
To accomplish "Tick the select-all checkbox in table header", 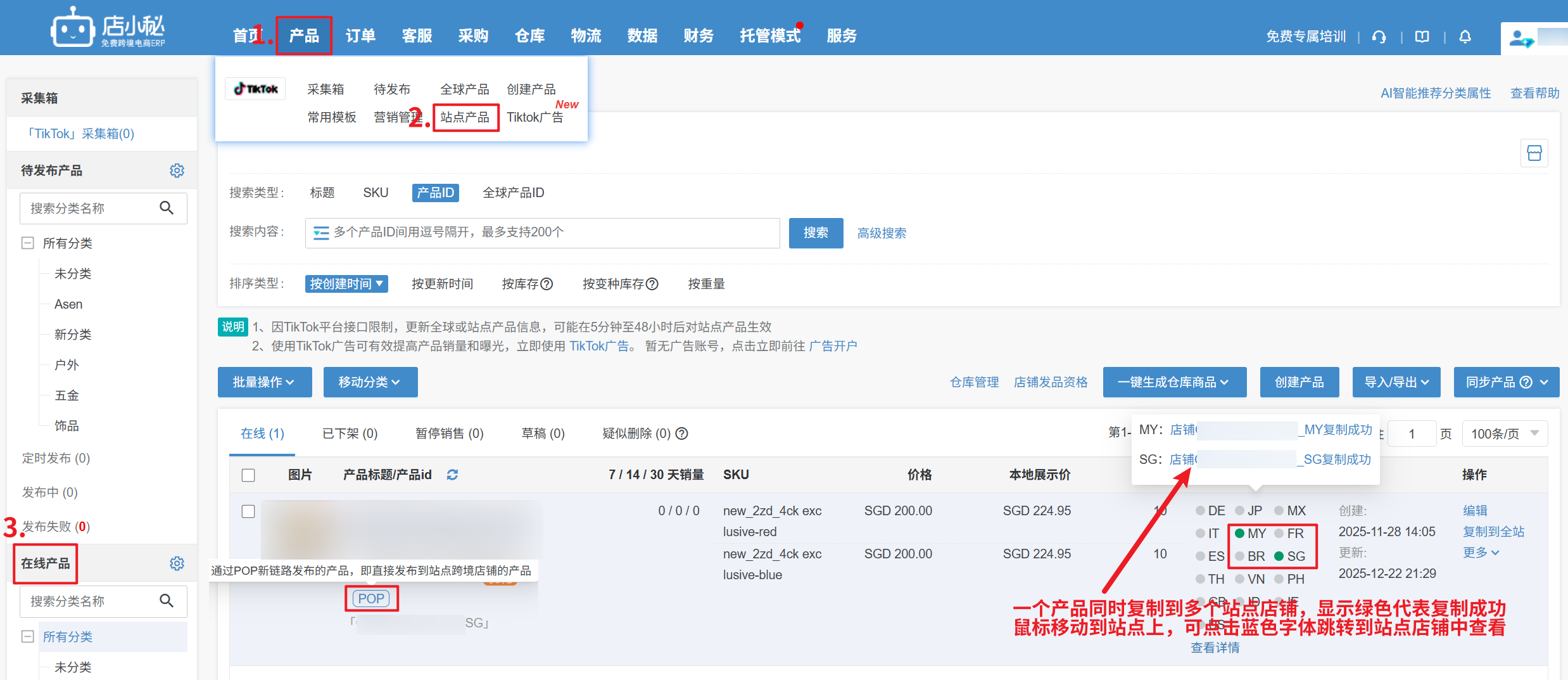I will tap(248, 475).
